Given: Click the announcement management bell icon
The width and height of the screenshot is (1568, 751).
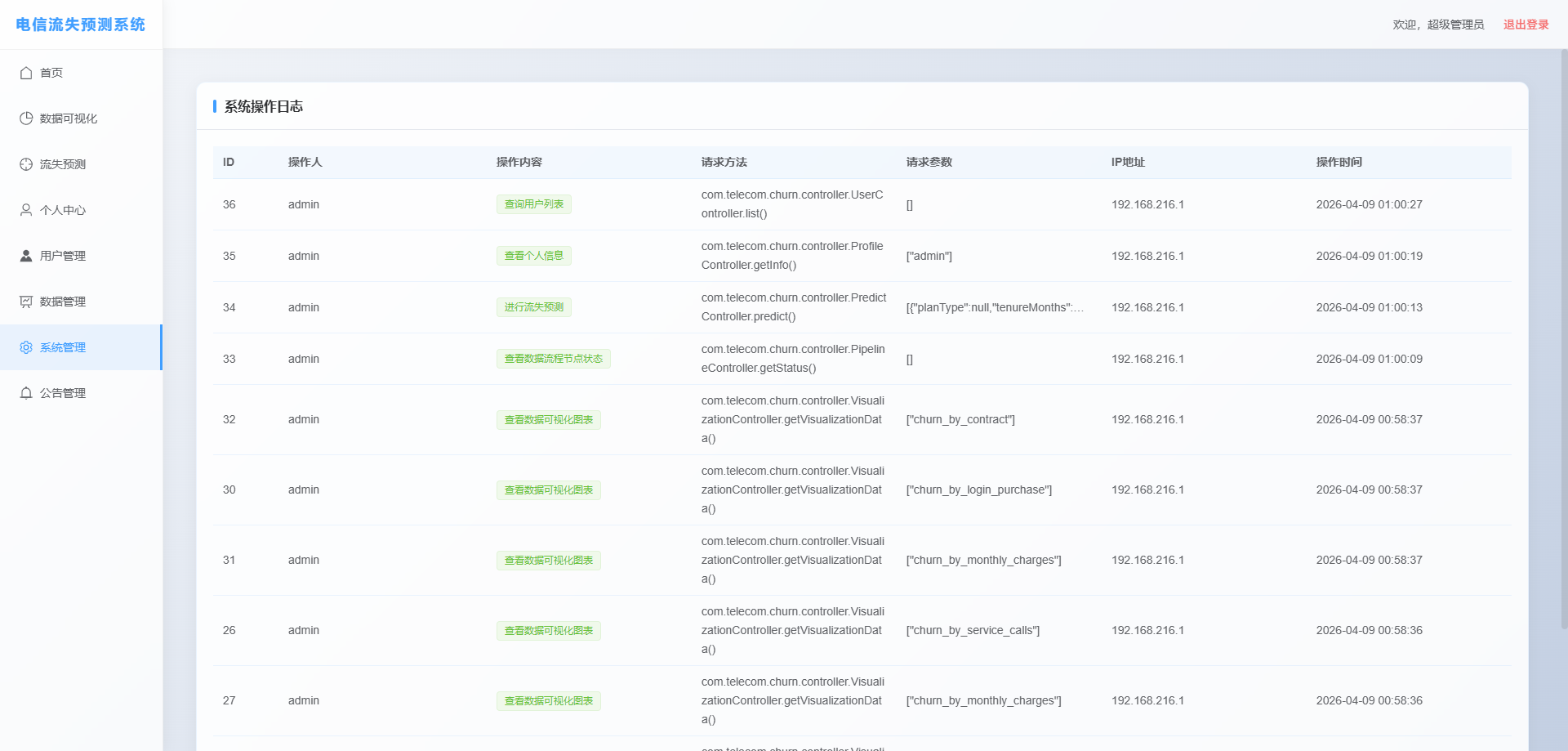Looking at the screenshot, I should point(26,393).
